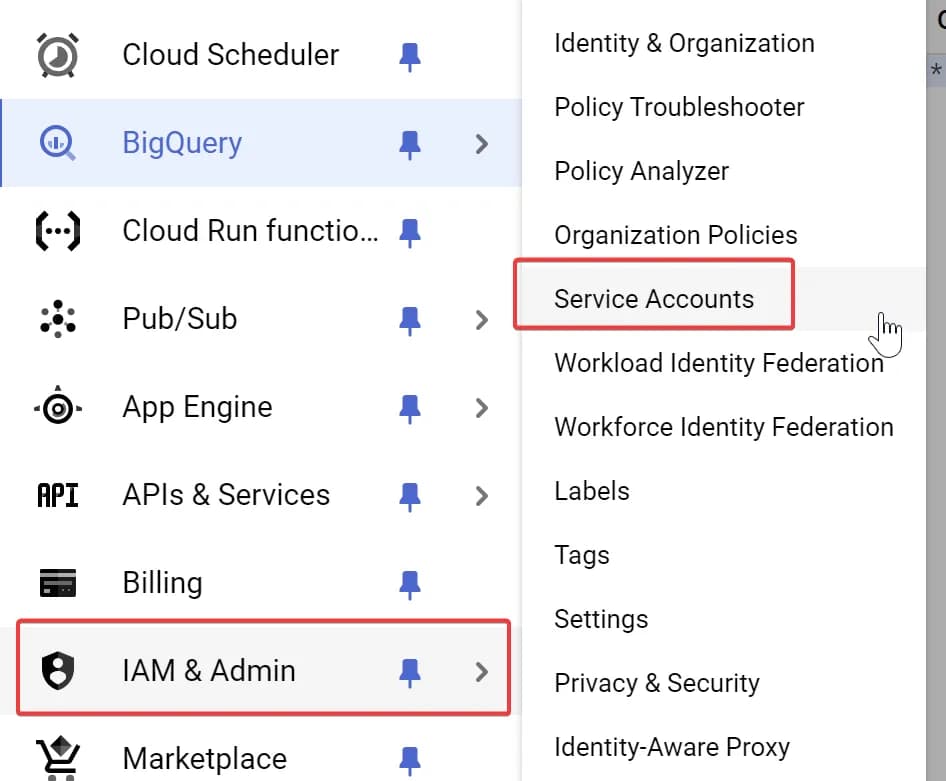Unpin IAM & Admin from the menu

pyautogui.click(x=410, y=672)
